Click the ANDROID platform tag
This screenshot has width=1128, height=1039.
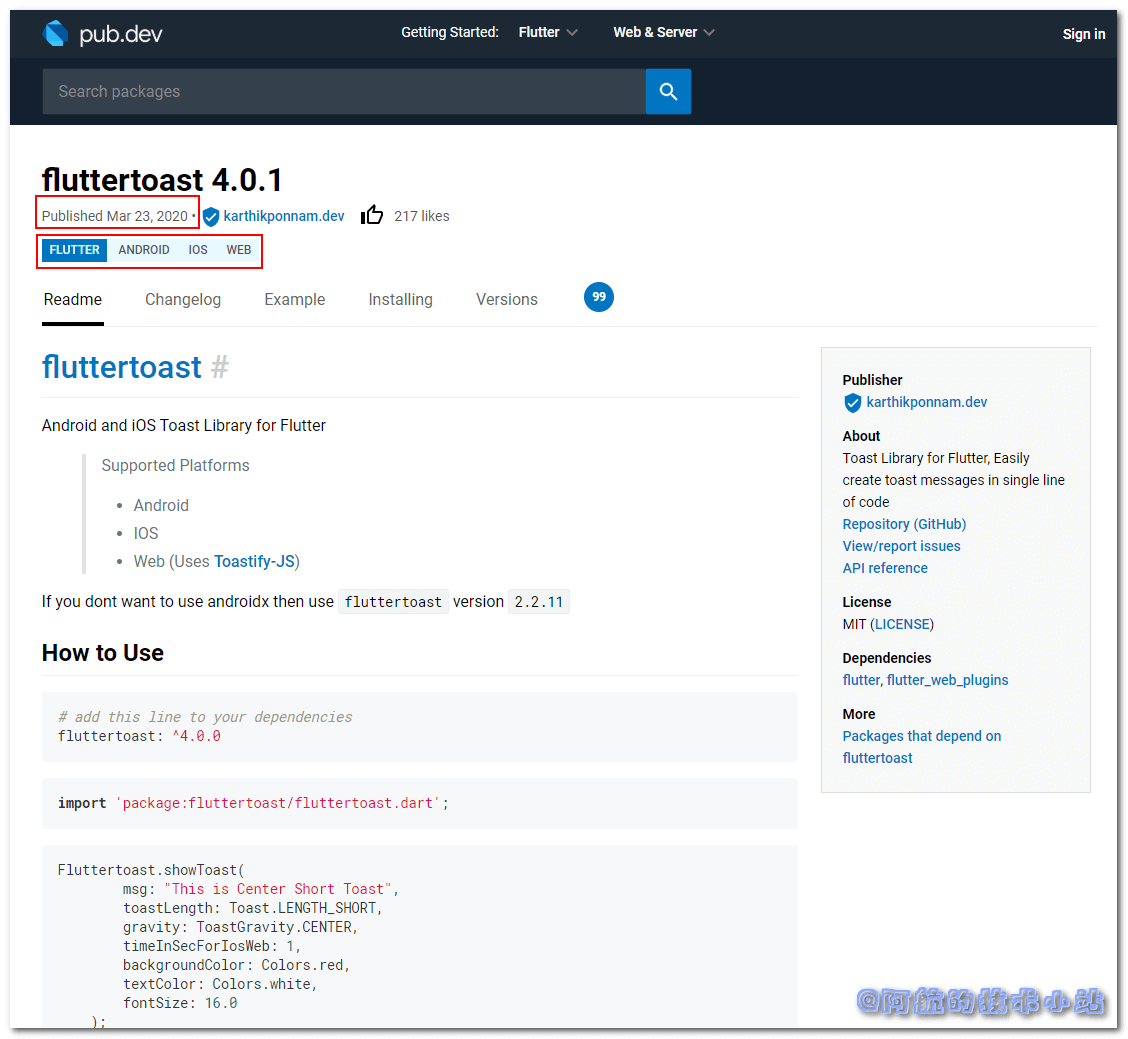click(144, 250)
